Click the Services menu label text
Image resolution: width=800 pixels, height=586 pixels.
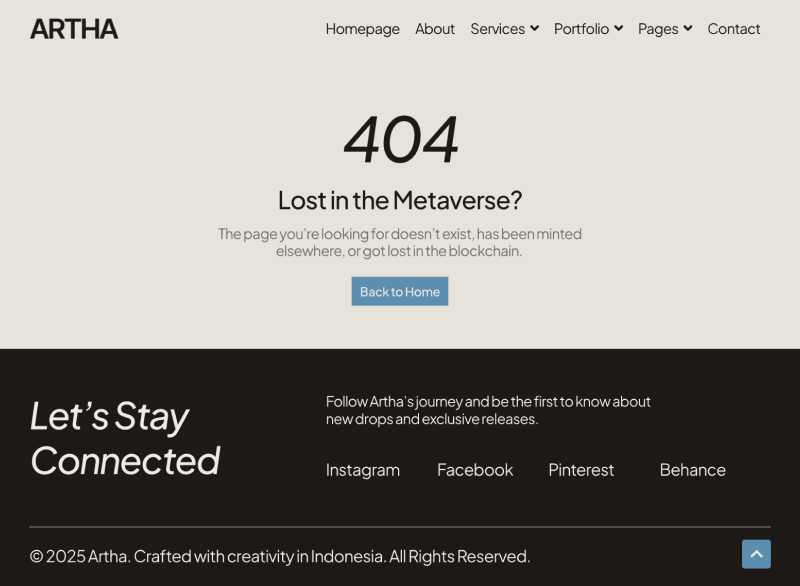(x=497, y=29)
